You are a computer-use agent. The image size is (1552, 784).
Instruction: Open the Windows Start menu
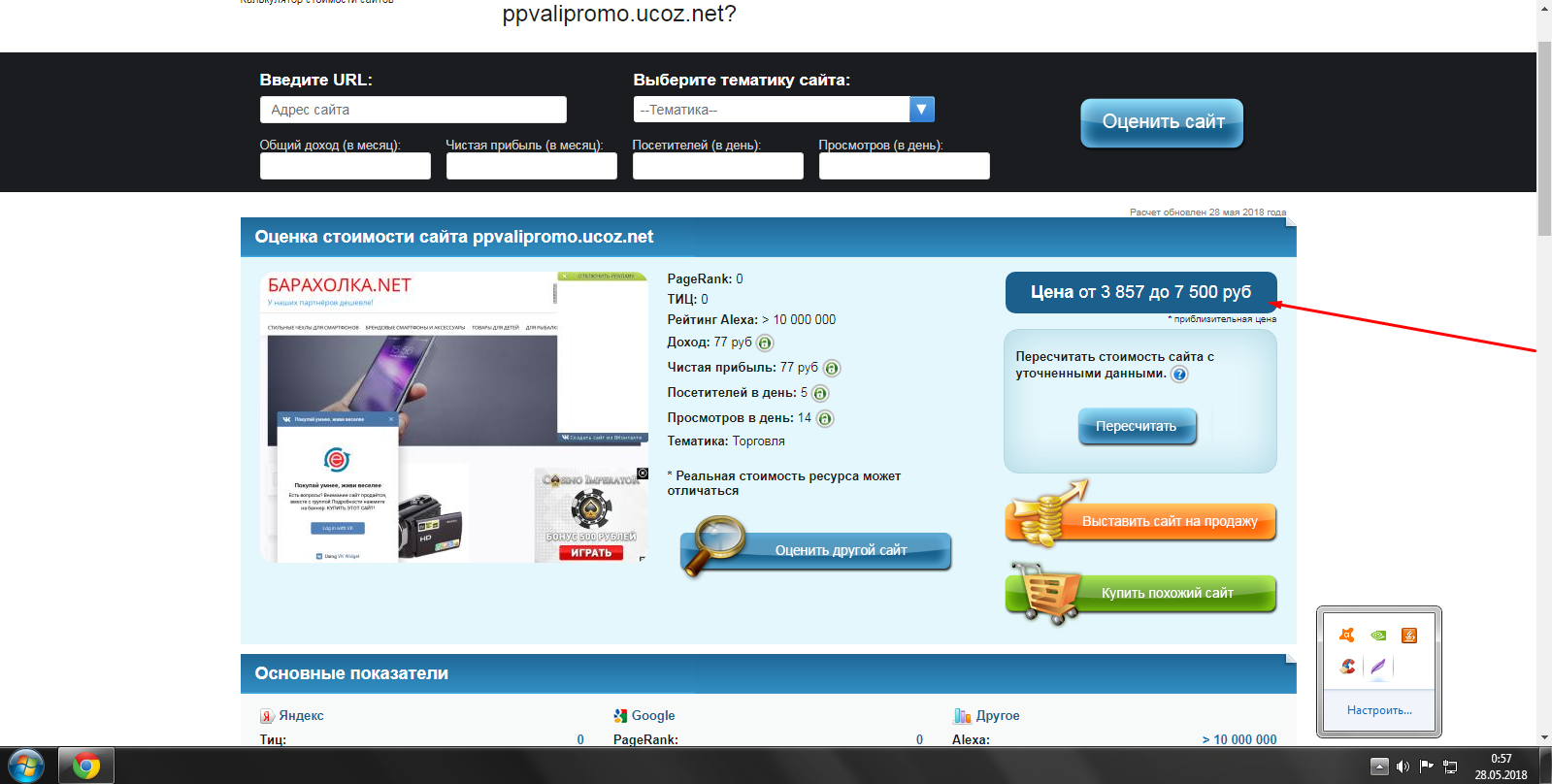tap(26, 766)
